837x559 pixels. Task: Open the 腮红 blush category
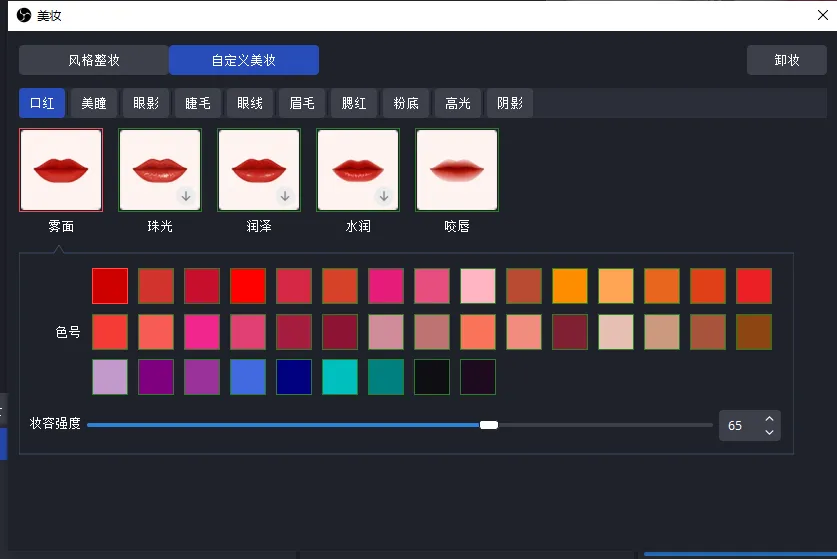tap(354, 103)
